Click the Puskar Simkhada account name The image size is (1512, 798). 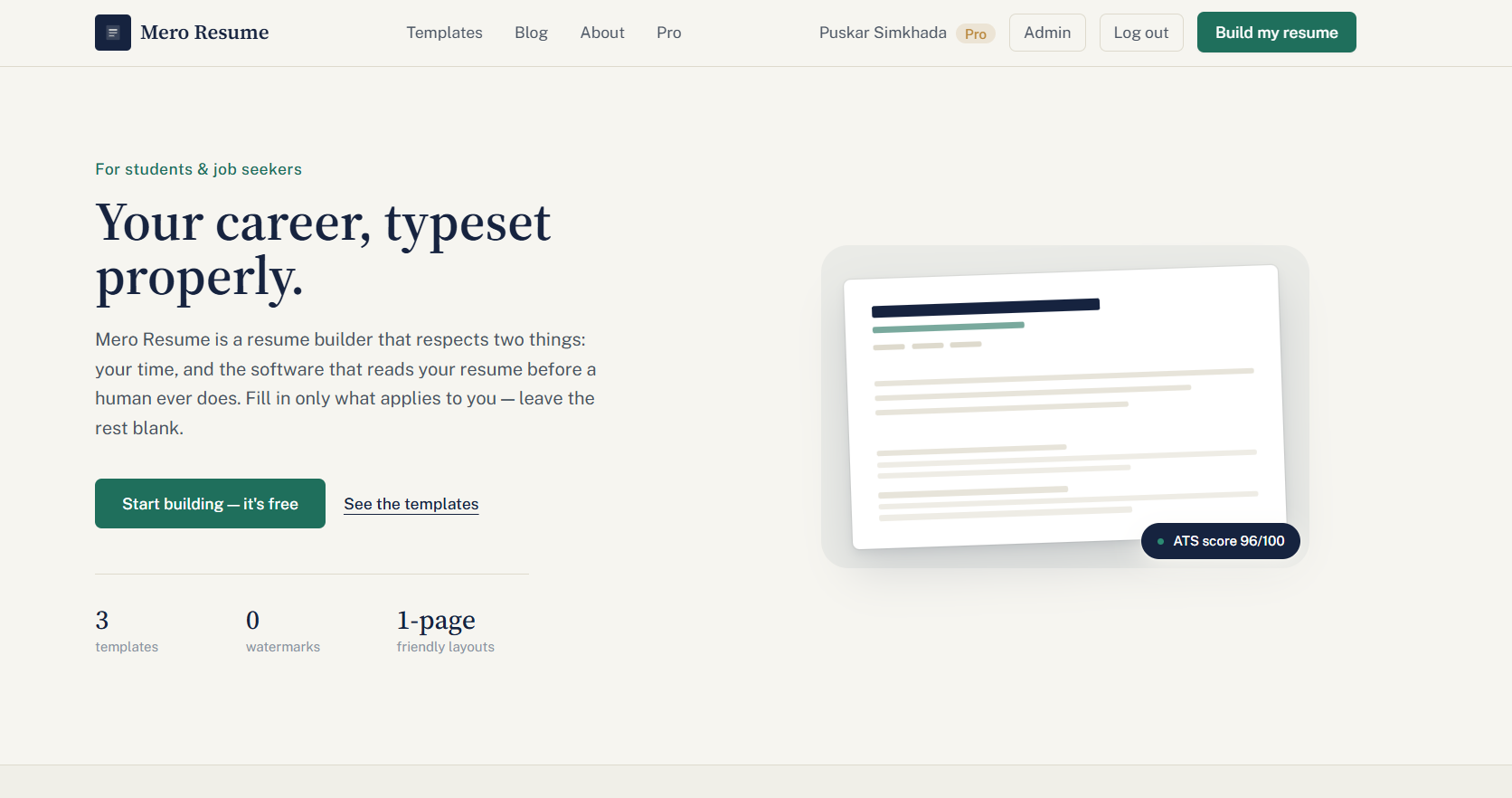tap(883, 33)
